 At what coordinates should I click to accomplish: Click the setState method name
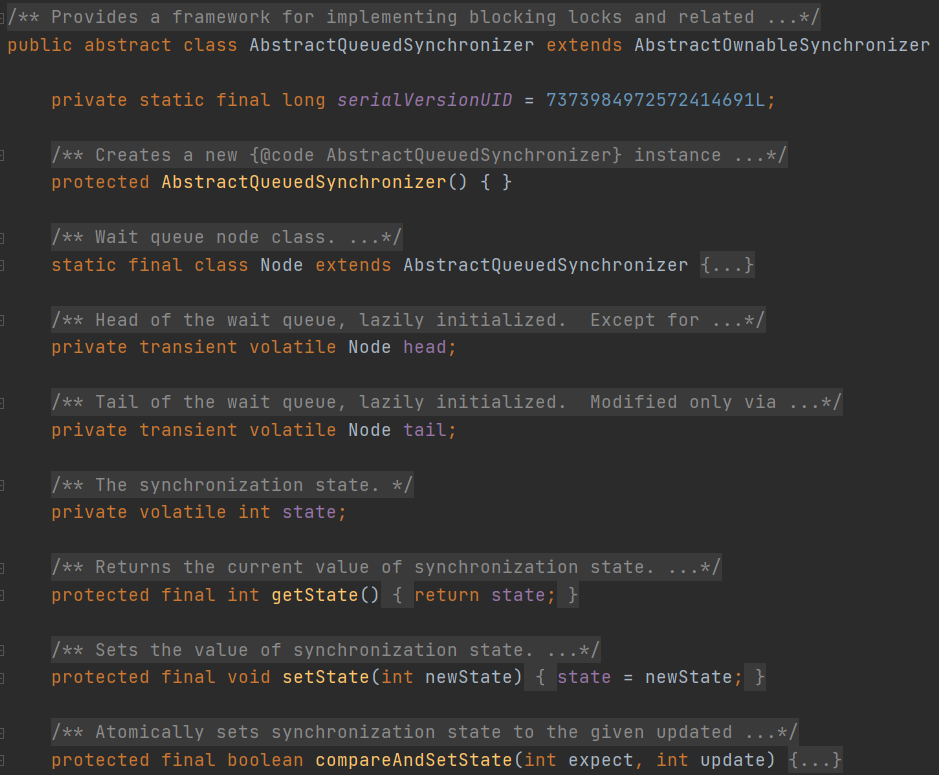click(x=326, y=677)
